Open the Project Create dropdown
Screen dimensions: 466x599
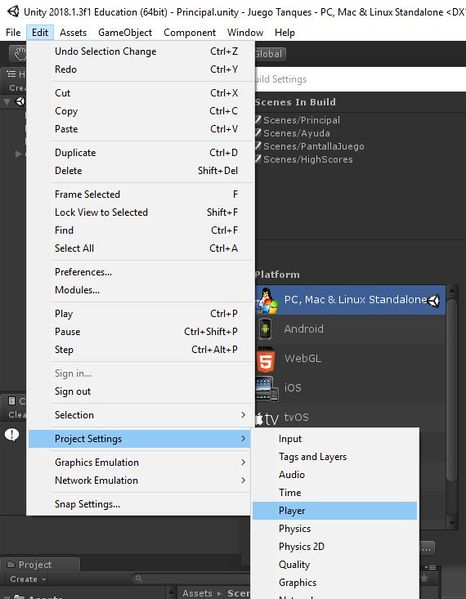click(28, 579)
